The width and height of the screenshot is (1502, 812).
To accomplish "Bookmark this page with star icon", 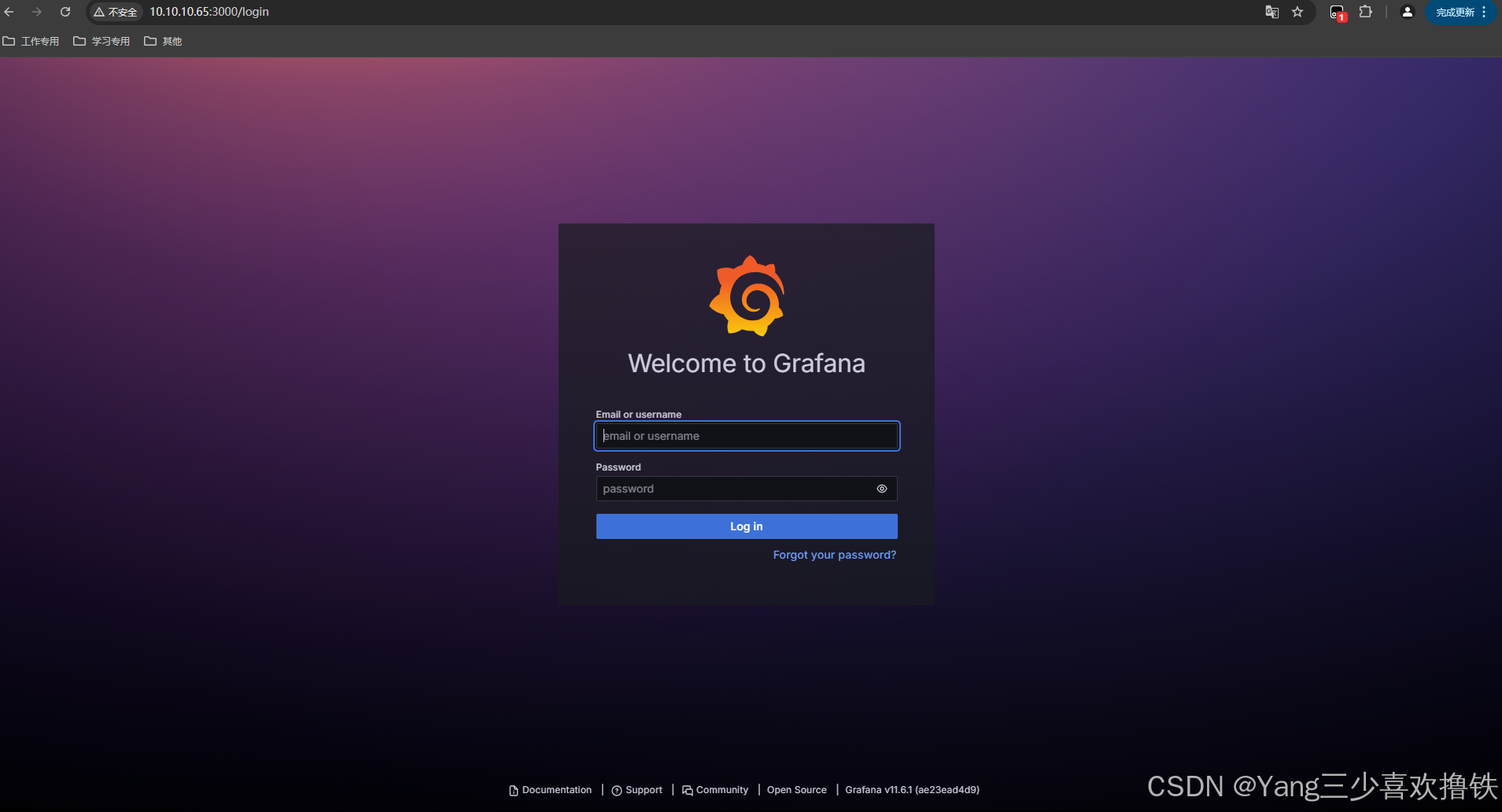I will click(x=1297, y=12).
